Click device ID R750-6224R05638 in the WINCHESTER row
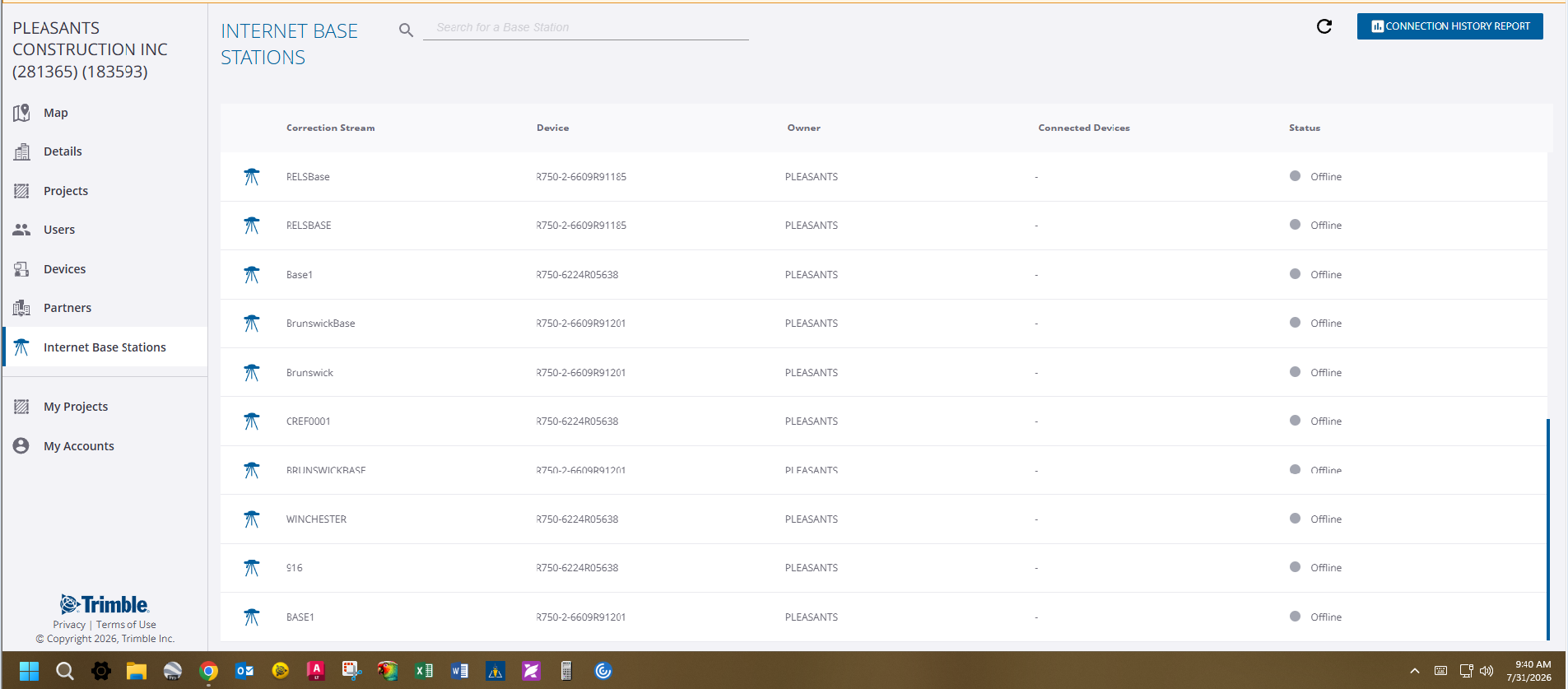 577,519
